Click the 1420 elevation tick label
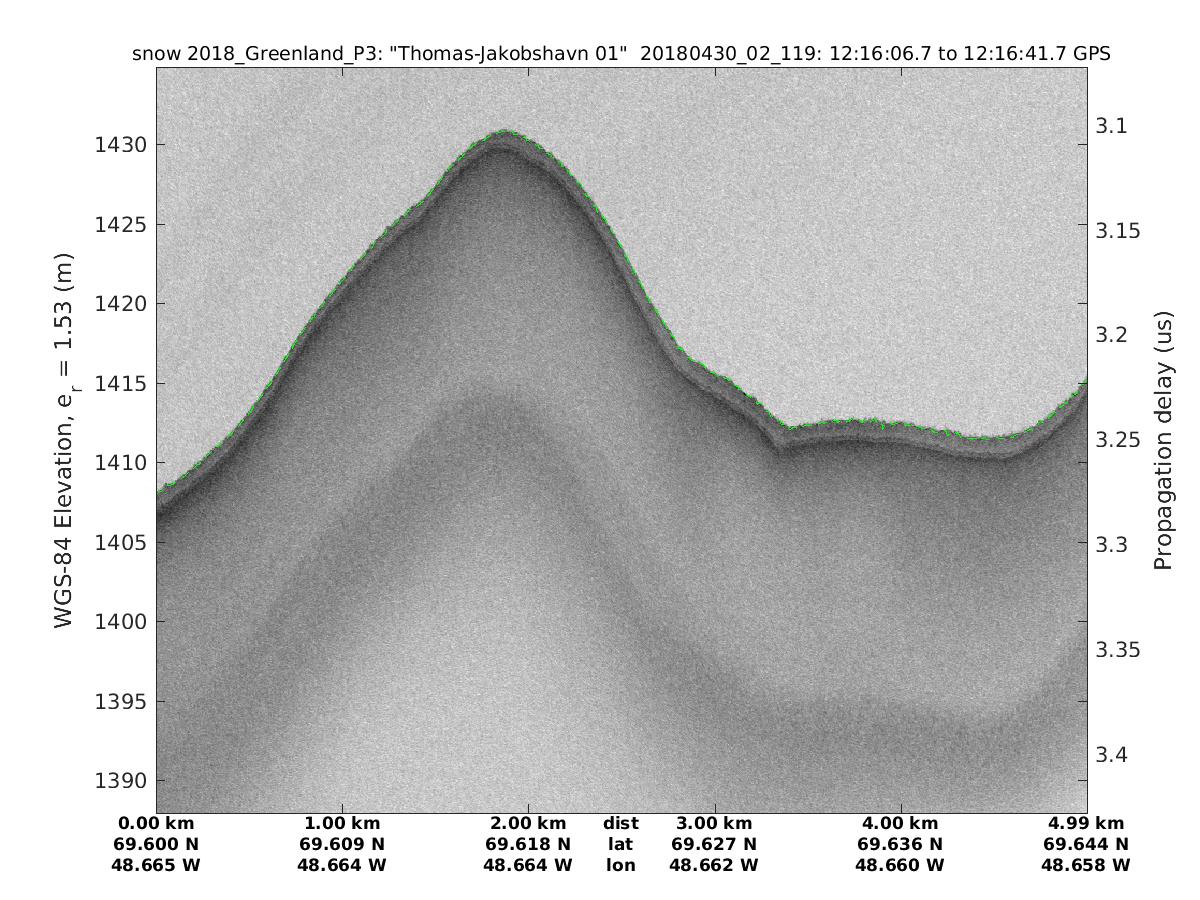1200x900 pixels. click(120, 304)
